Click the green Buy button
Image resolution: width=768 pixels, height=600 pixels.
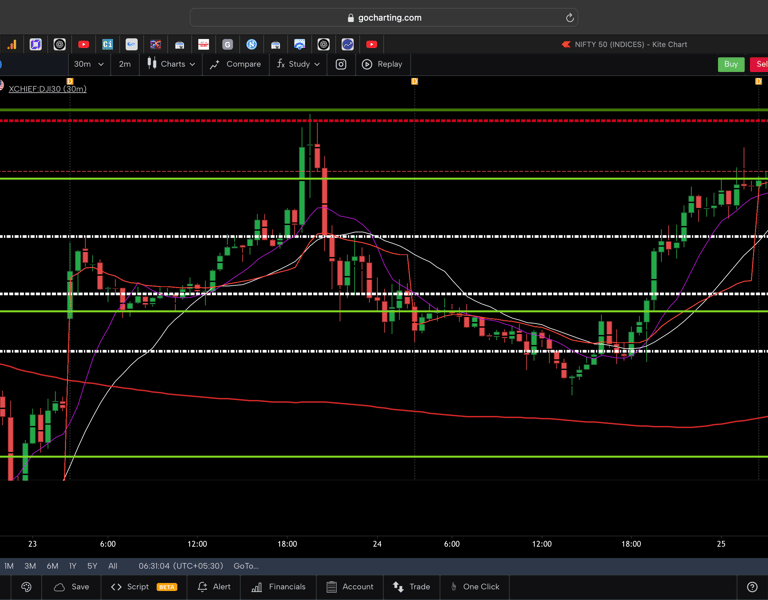(x=731, y=64)
